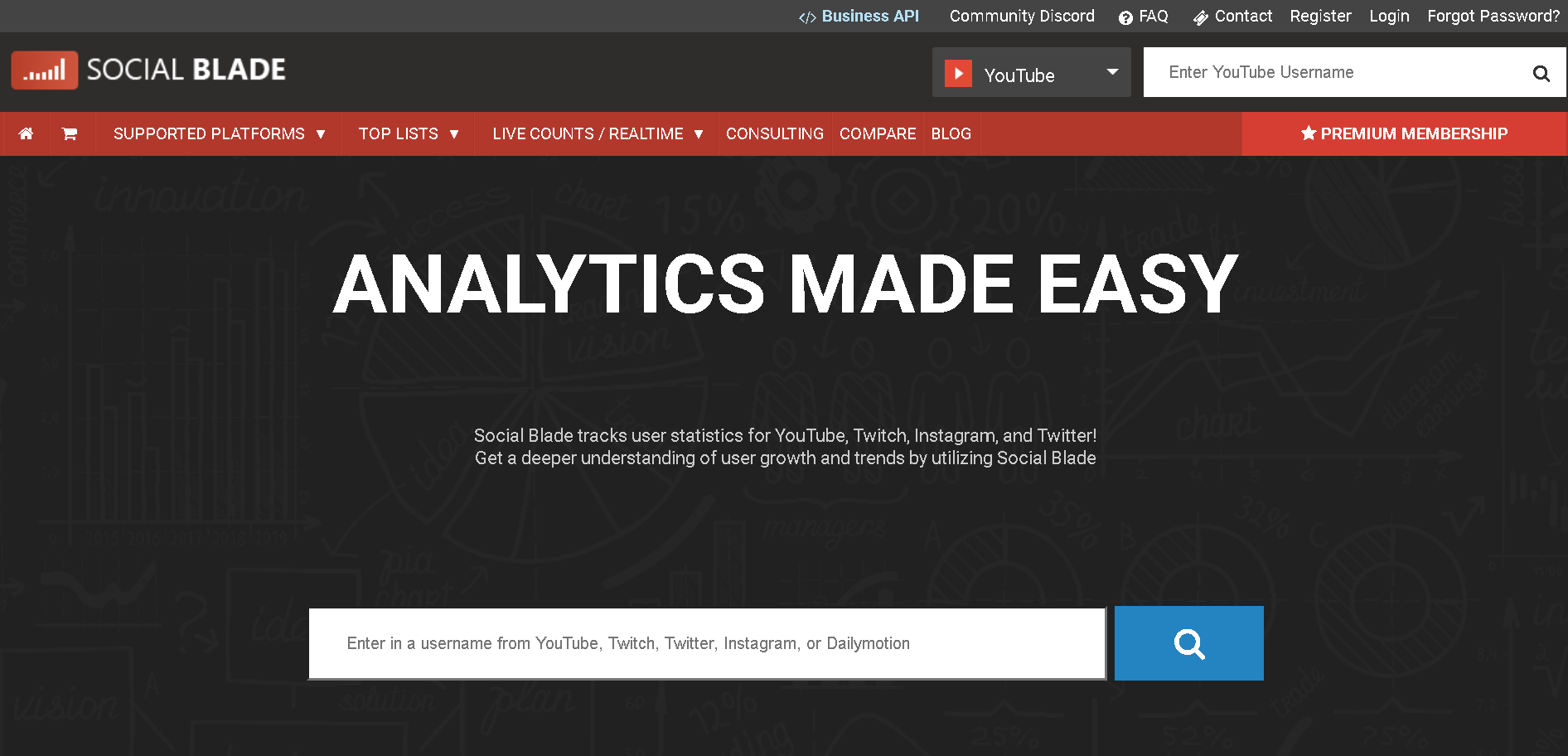The width and height of the screenshot is (1568, 756).
Task: Expand Live Counts / Realtime menu
Action: (597, 133)
